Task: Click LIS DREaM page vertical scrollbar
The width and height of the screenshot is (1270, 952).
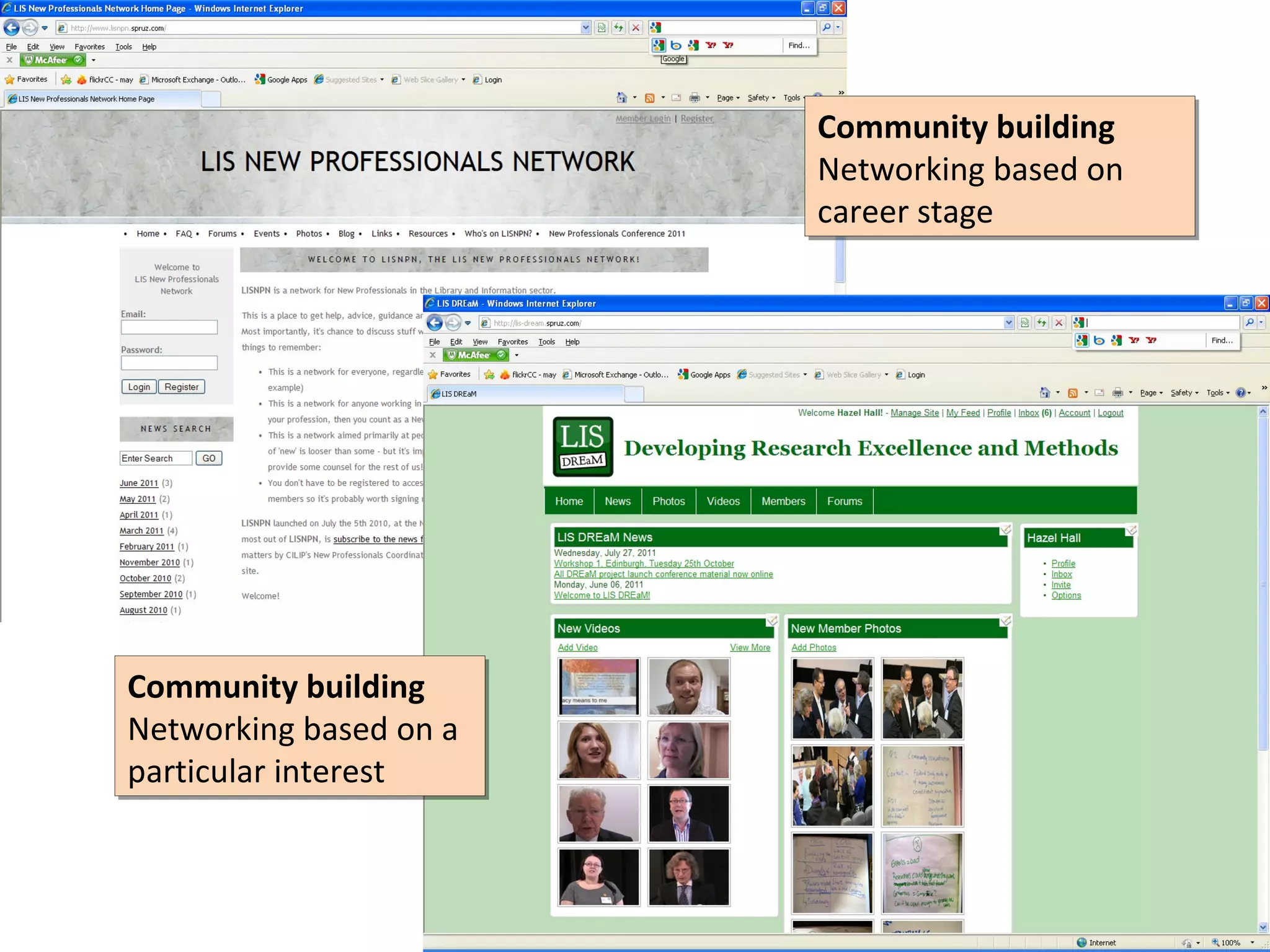Action: click(x=1263, y=583)
